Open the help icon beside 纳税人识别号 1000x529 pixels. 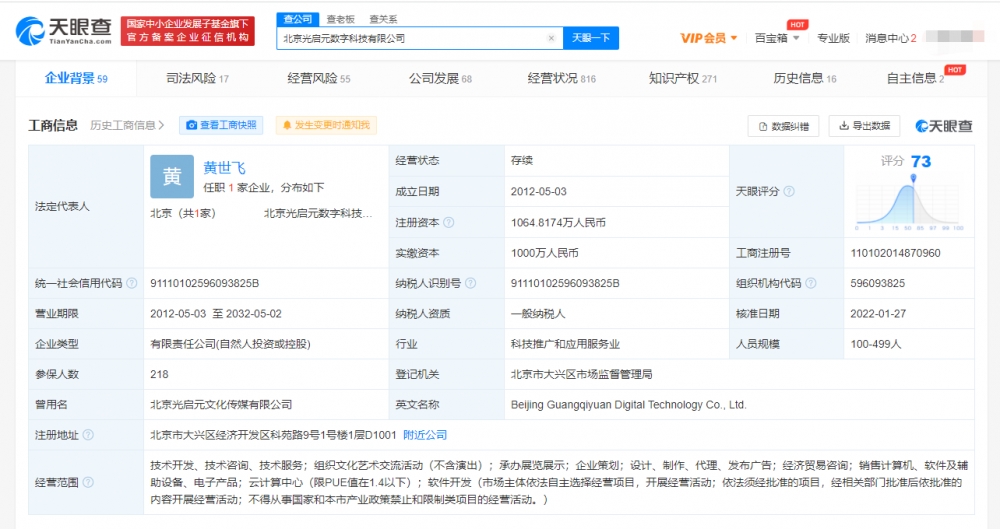pos(471,283)
